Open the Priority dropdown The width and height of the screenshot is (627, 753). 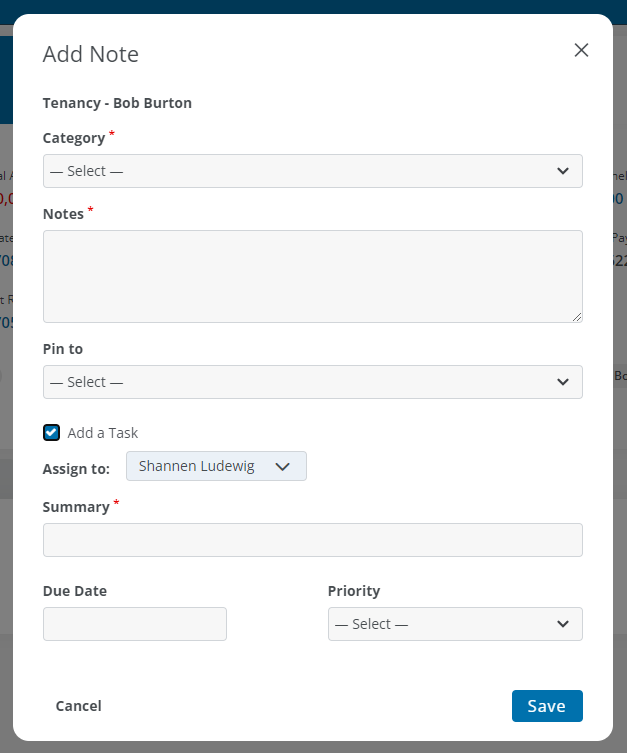click(455, 624)
